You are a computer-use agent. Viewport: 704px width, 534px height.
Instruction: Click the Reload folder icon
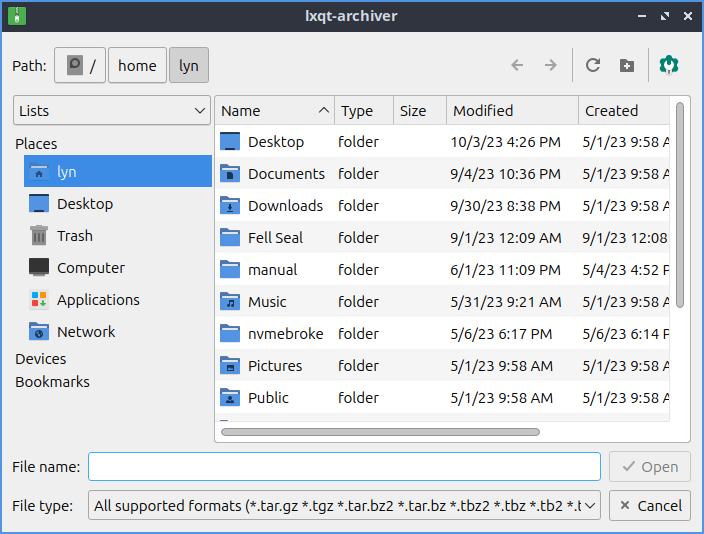(x=593, y=66)
